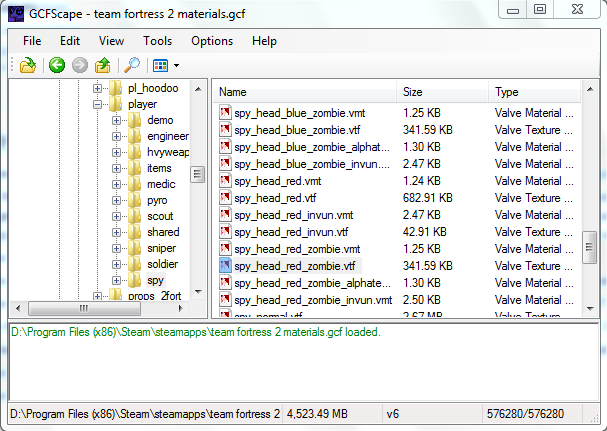This screenshot has width=607, height=431.
Task: Sort by the Type column header
Action: [535, 92]
